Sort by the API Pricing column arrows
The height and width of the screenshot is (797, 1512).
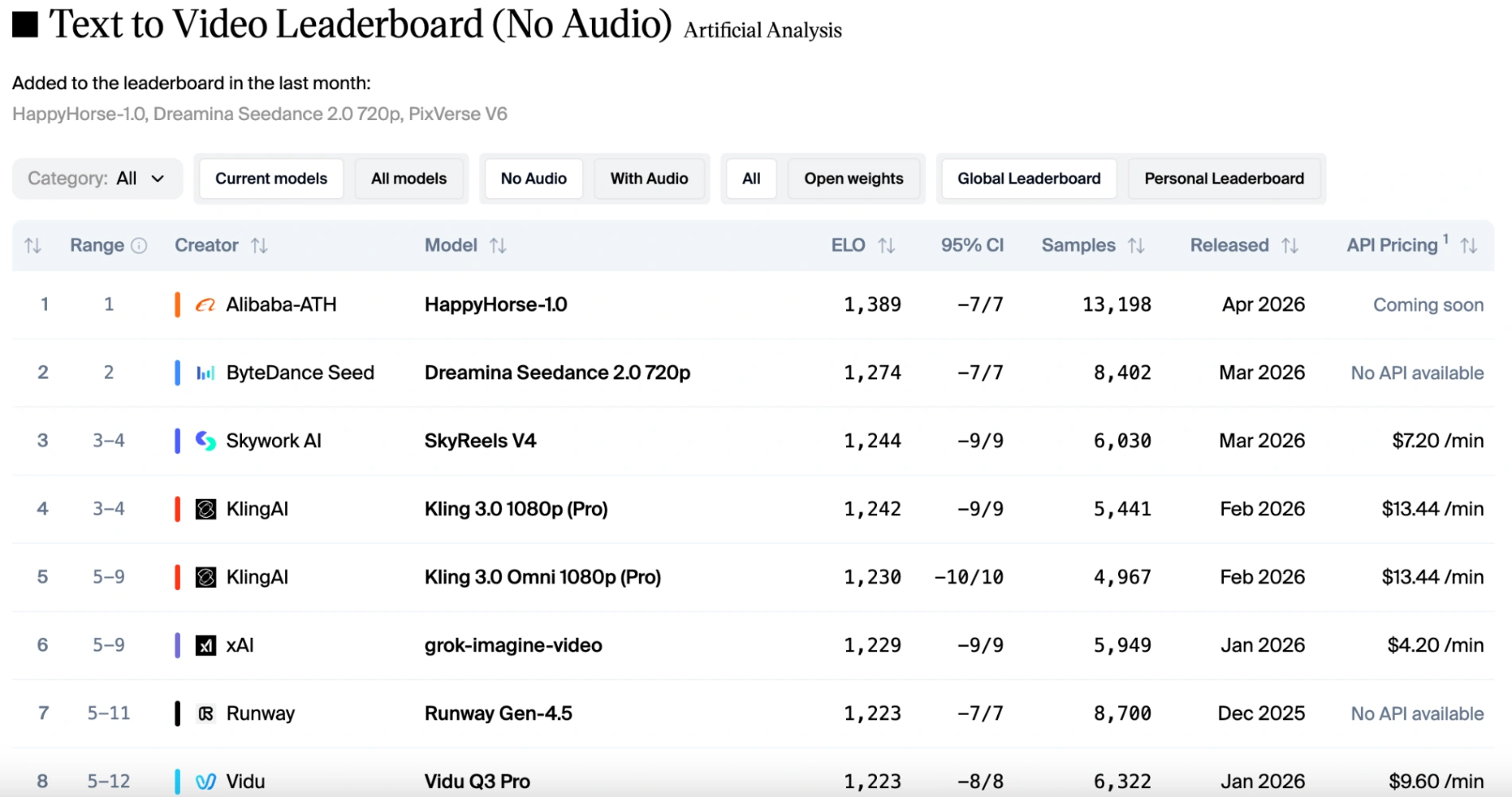click(1469, 246)
